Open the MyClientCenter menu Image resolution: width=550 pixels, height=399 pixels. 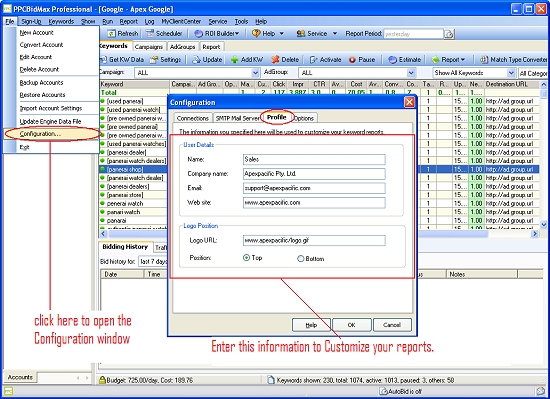[181, 22]
